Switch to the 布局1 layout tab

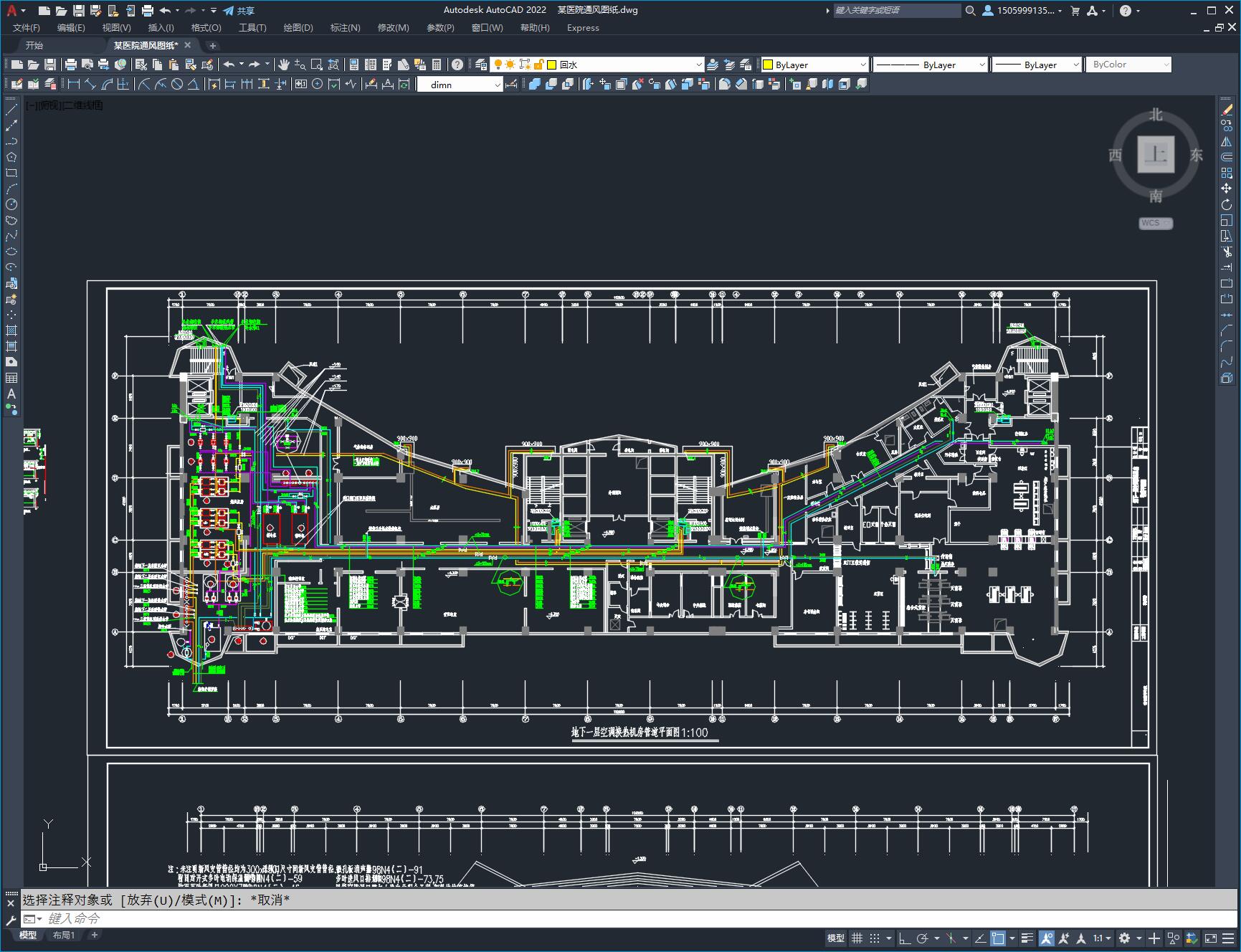pos(63,935)
